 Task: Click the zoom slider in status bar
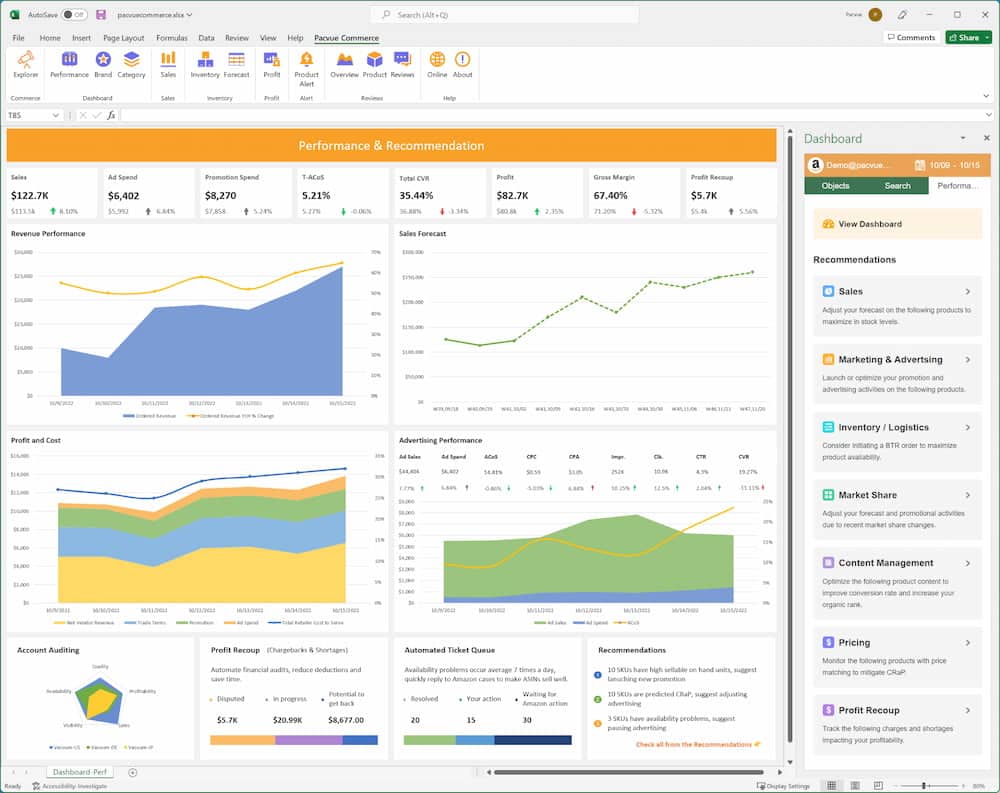coord(923,786)
